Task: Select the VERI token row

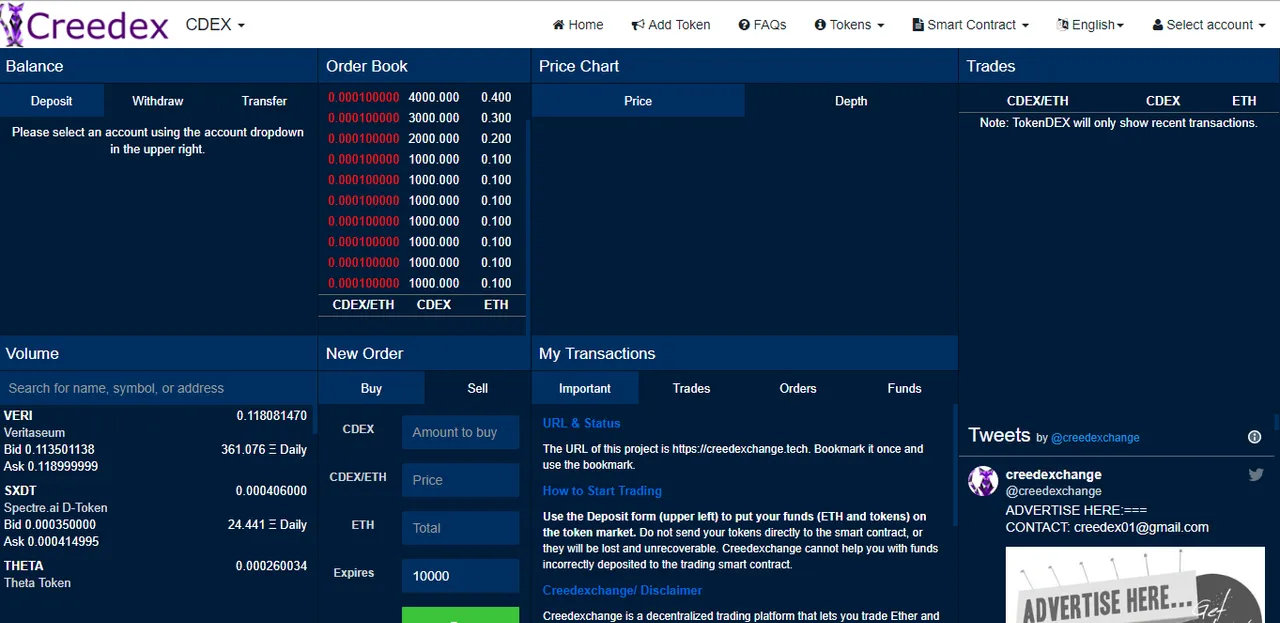Action: pyautogui.click(x=155, y=441)
